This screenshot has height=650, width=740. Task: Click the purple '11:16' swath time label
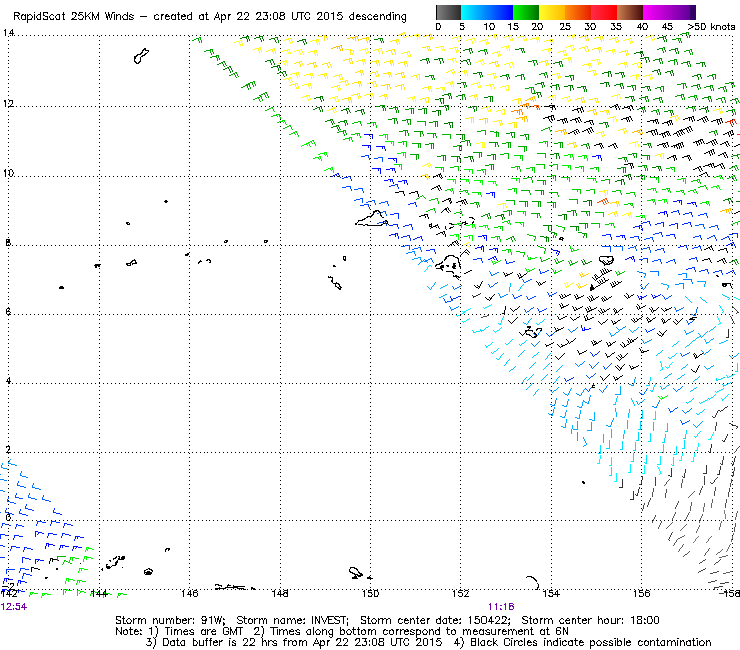tap(501, 607)
